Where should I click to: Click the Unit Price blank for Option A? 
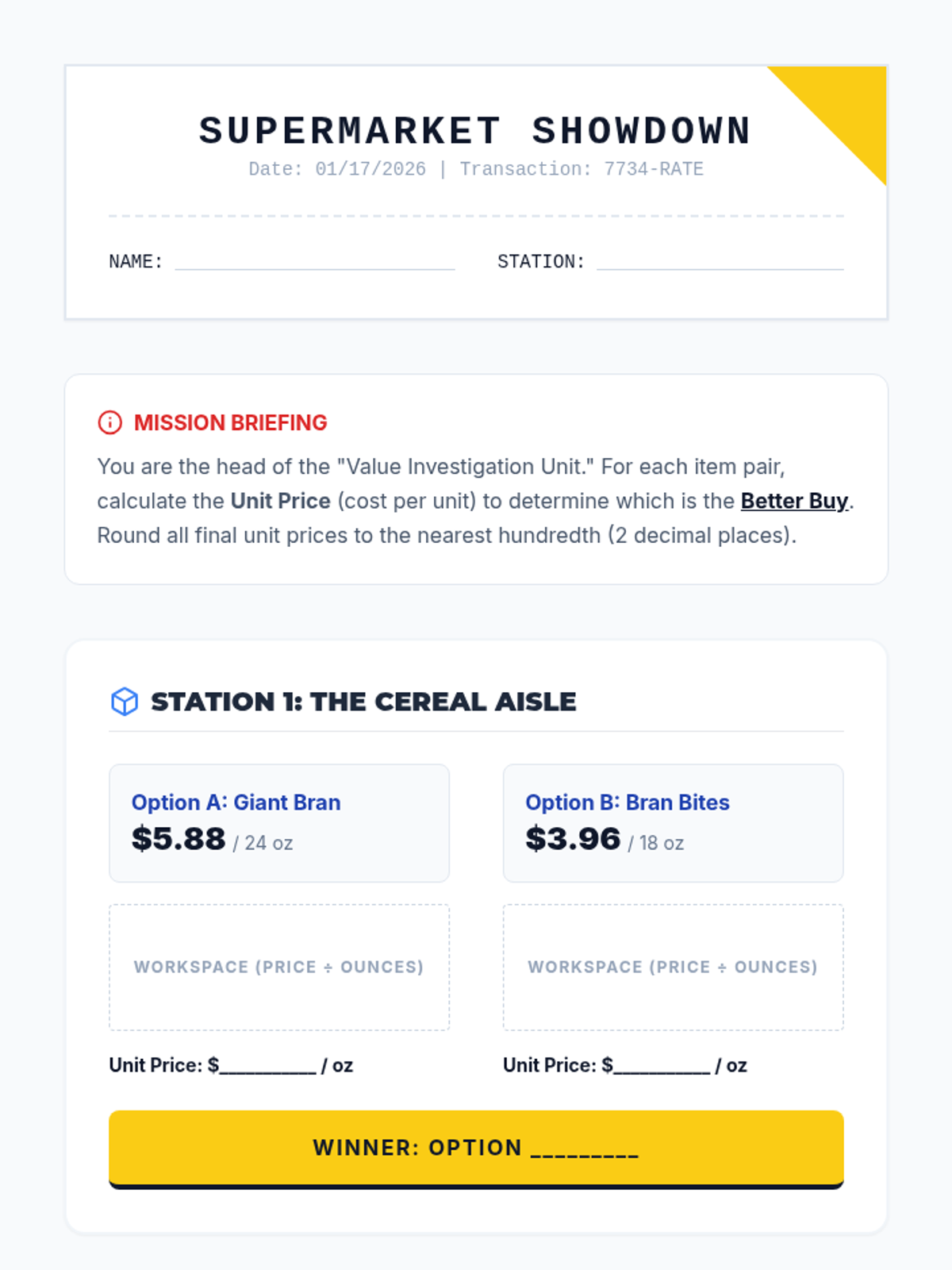[268, 1066]
